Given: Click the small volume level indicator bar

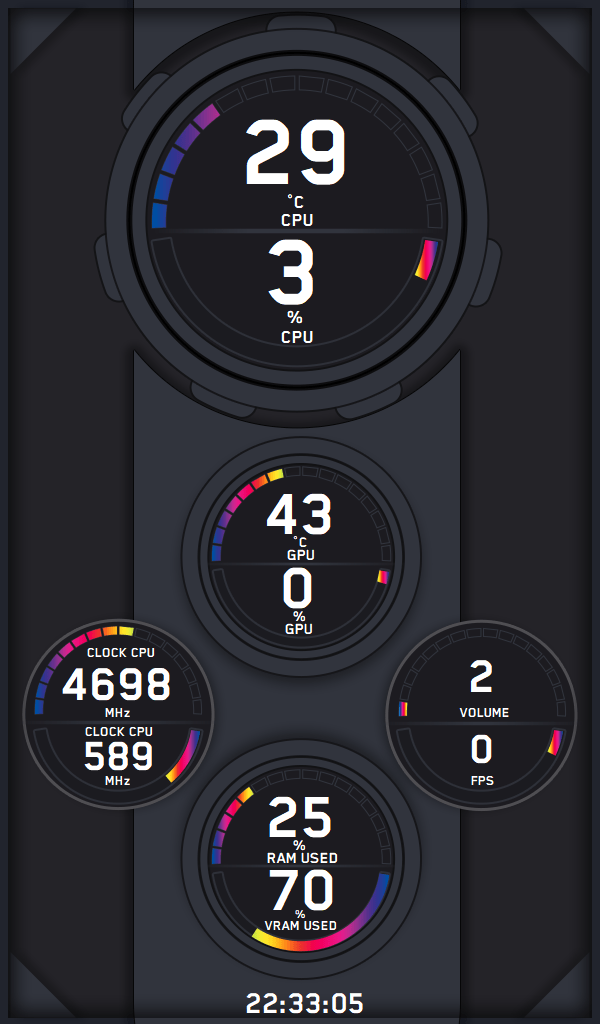Looking at the screenshot, I should 403,709.
